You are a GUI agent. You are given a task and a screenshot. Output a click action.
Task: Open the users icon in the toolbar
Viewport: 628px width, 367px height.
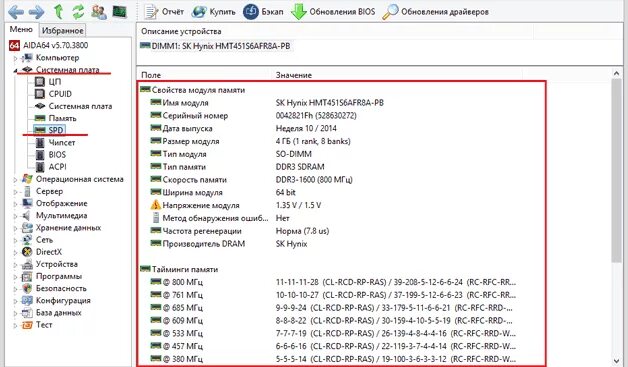tap(99, 12)
